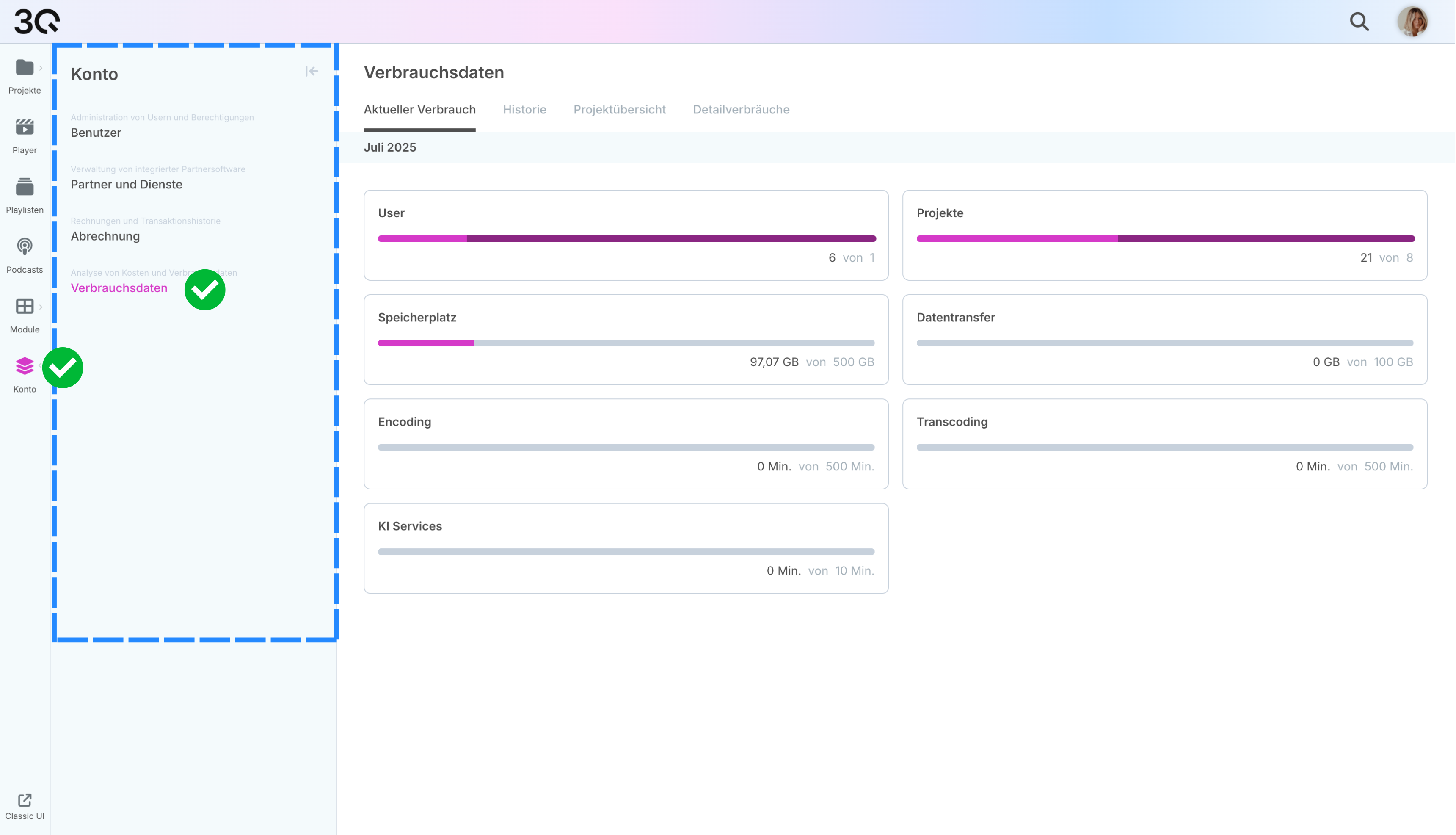The width and height of the screenshot is (1456, 835).
Task: Click the search magnifier icon
Action: click(1359, 22)
